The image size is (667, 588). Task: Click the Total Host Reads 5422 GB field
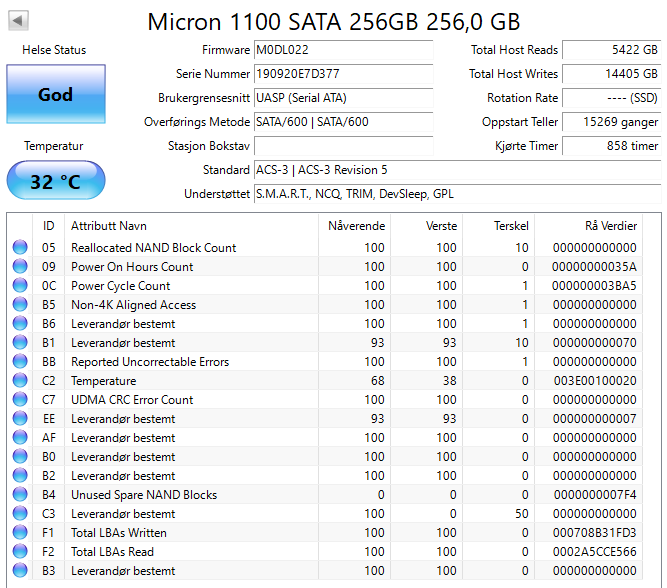(x=611, y=50)
